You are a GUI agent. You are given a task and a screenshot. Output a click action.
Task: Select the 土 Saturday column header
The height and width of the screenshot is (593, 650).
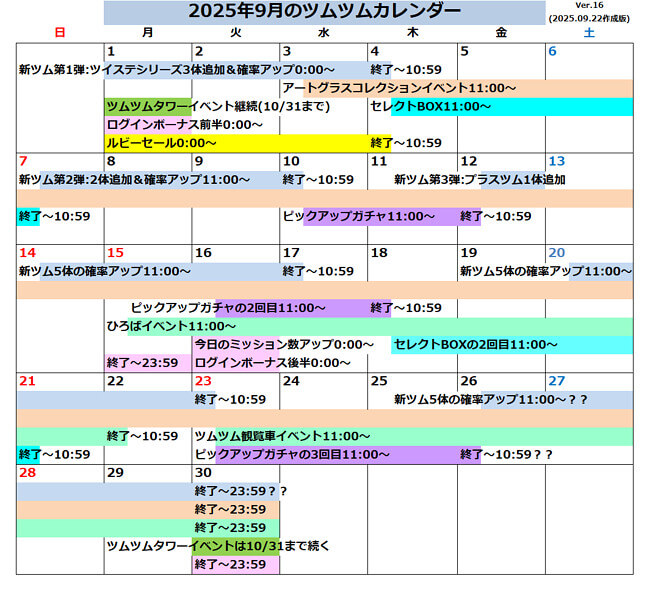click(x=588, y=33)
